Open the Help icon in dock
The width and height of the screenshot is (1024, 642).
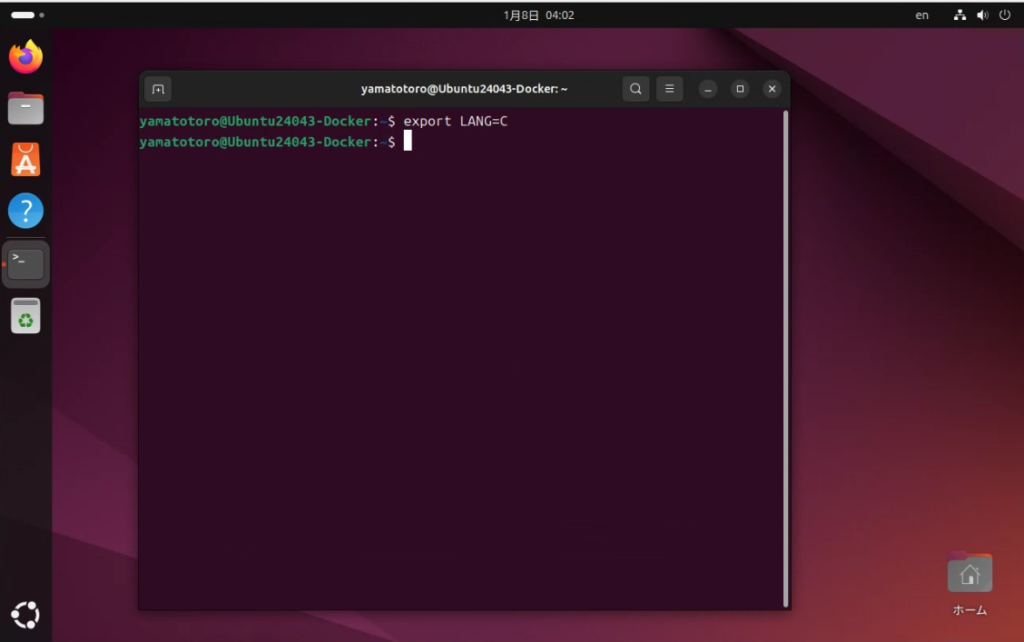point(26,211)
